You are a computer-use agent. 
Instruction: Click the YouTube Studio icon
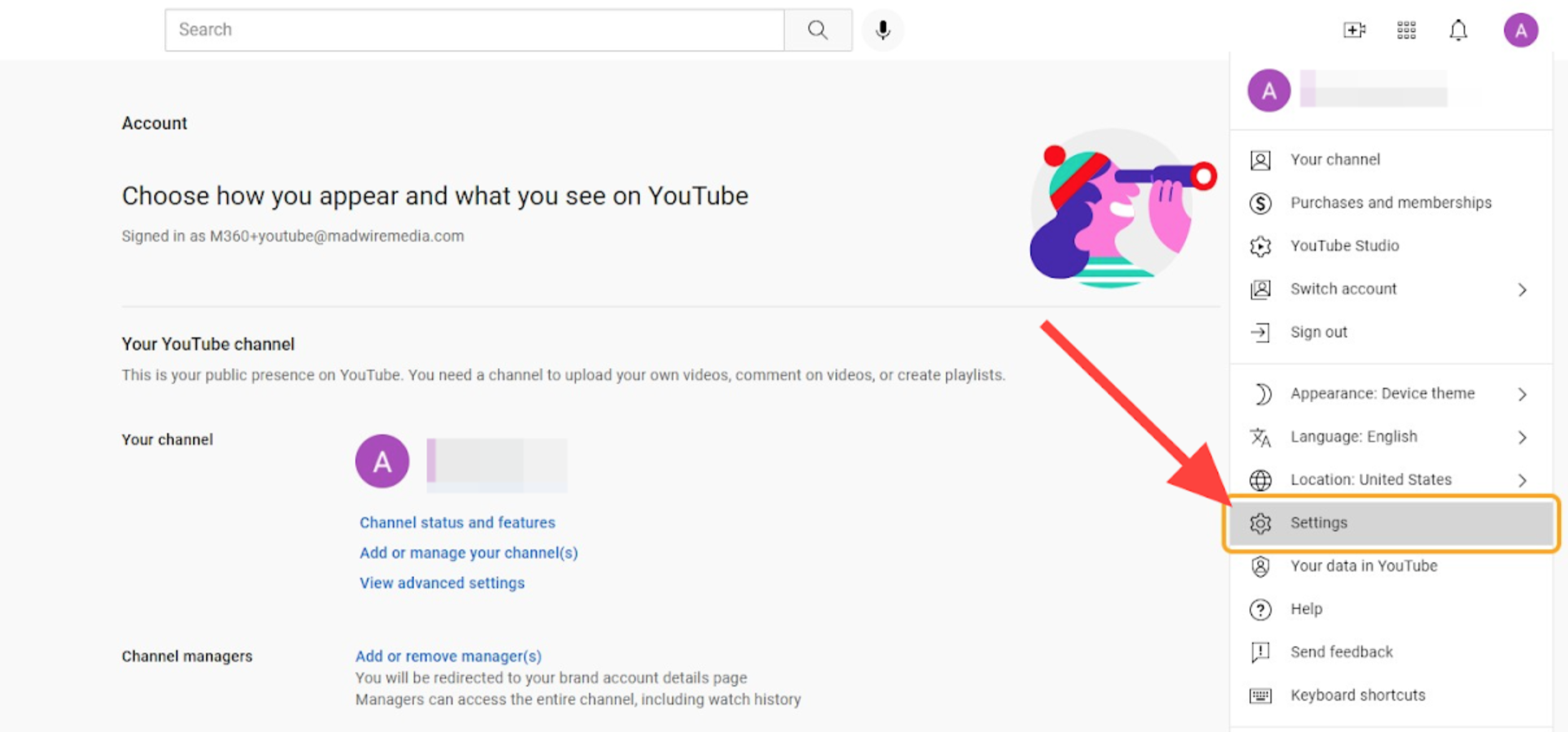click(x=1260, y=246)
